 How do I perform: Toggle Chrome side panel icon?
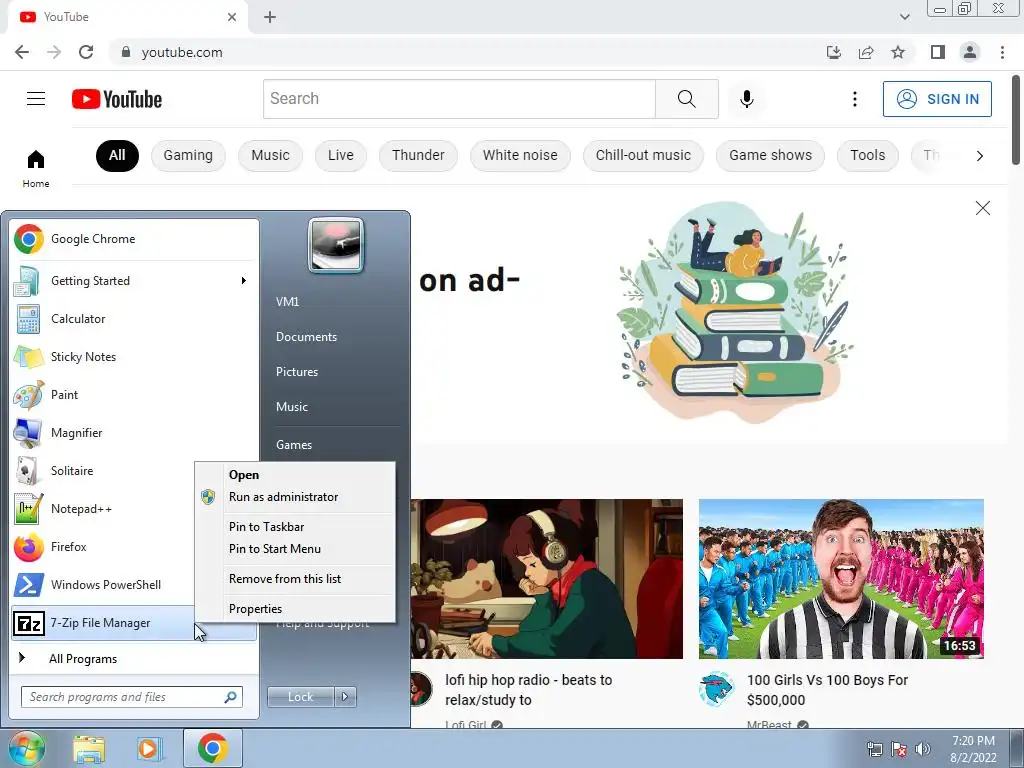(938, 52)
